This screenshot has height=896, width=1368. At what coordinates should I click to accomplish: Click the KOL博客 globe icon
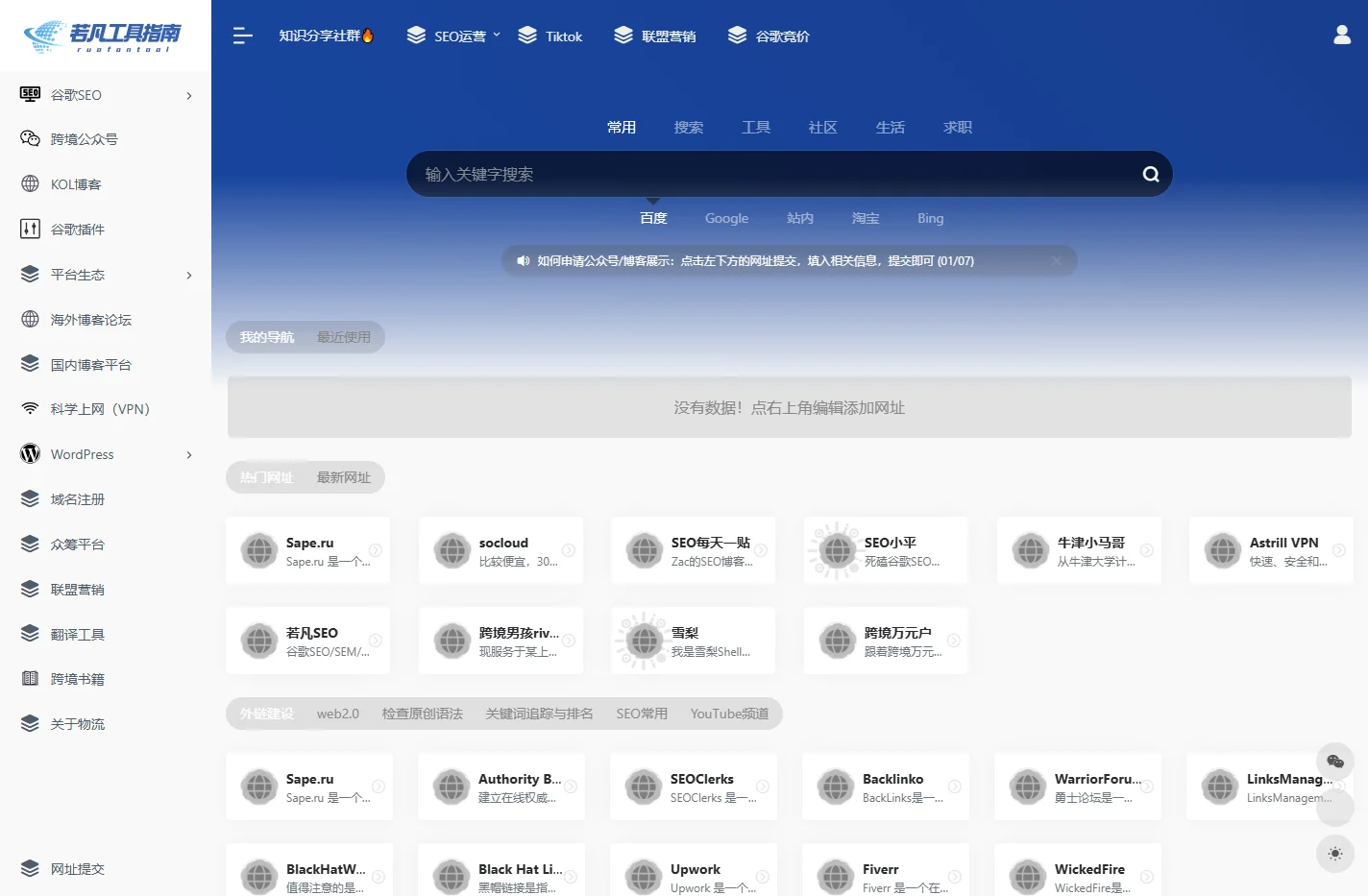30,184
